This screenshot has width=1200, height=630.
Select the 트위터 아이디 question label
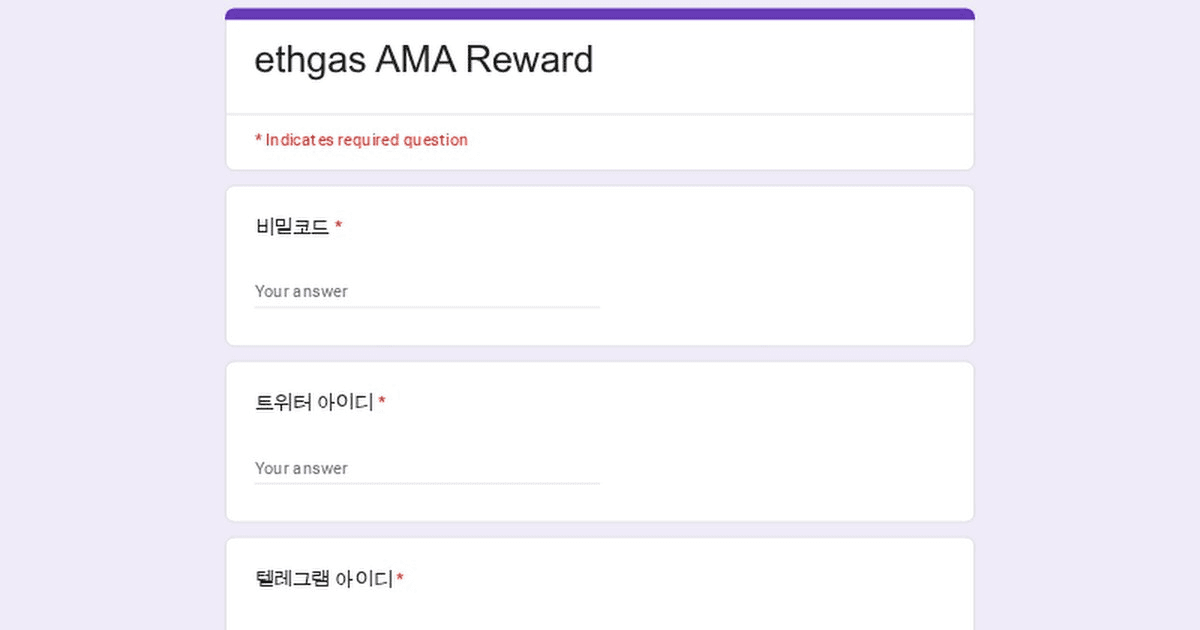314,403
